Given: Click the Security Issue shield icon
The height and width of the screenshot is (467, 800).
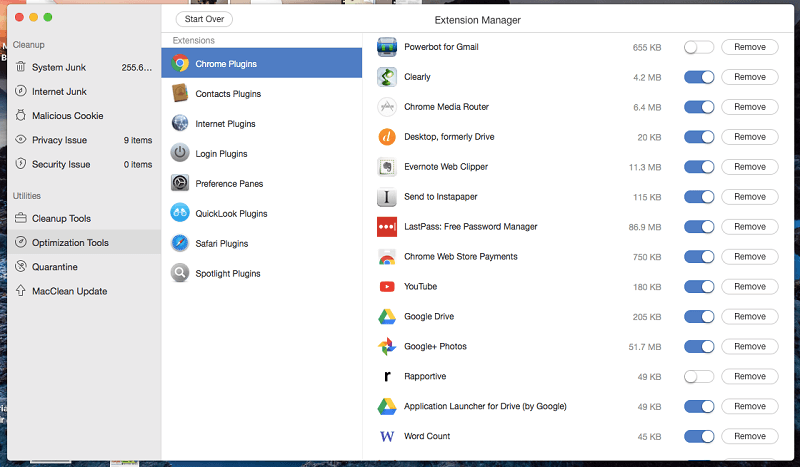Looking at the screenshot, I should click(20, 164).
